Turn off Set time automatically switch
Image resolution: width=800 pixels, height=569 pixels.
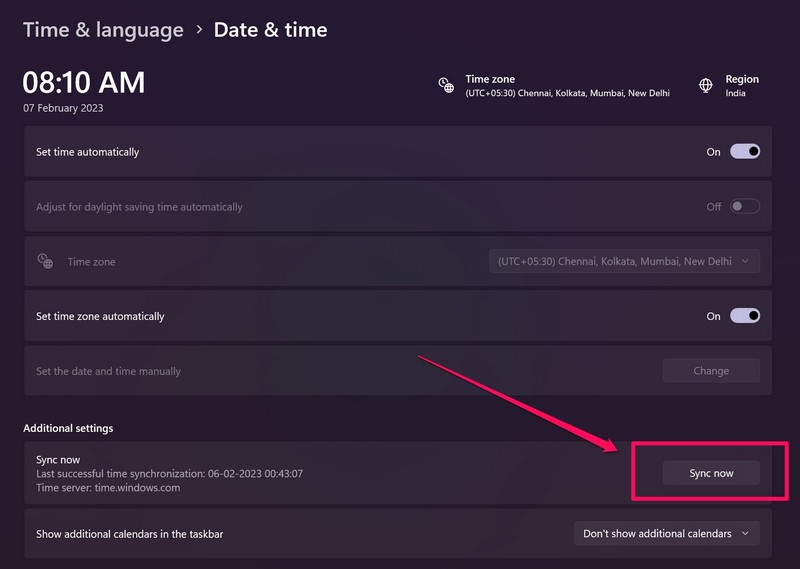pyautogui.click(x=745, y=152)
